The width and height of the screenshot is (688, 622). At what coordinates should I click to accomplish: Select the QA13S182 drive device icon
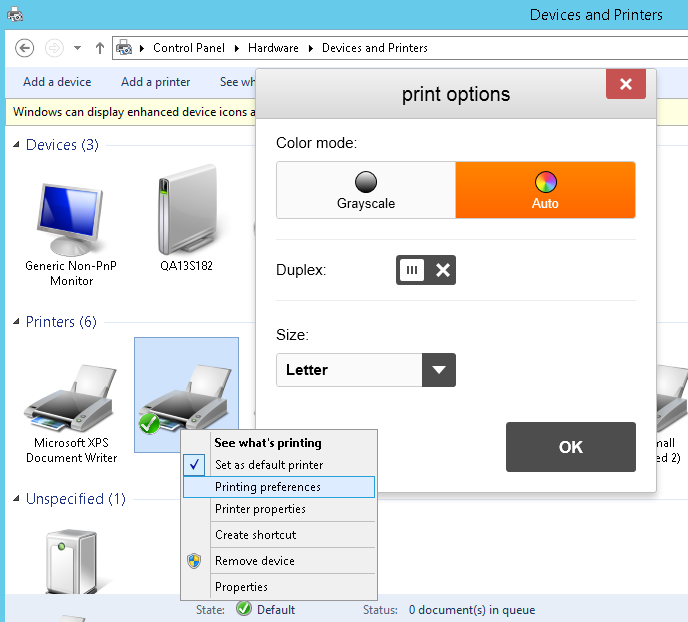point(186,216)
